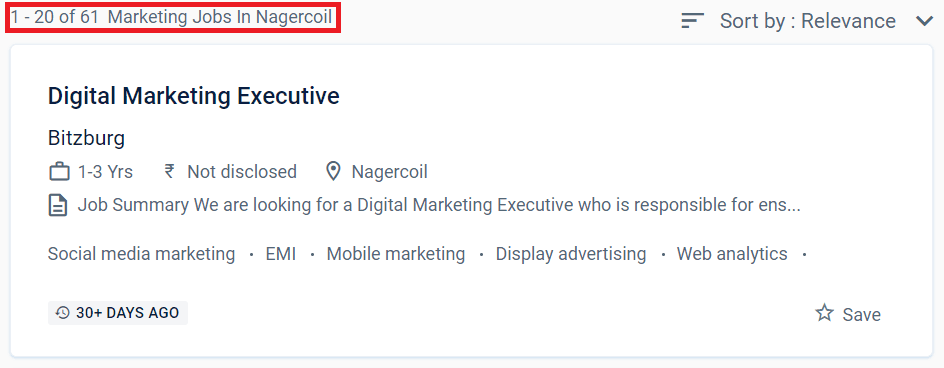Click the location pin icon
This screenshot has width=944, height=368.
(333, 172)
